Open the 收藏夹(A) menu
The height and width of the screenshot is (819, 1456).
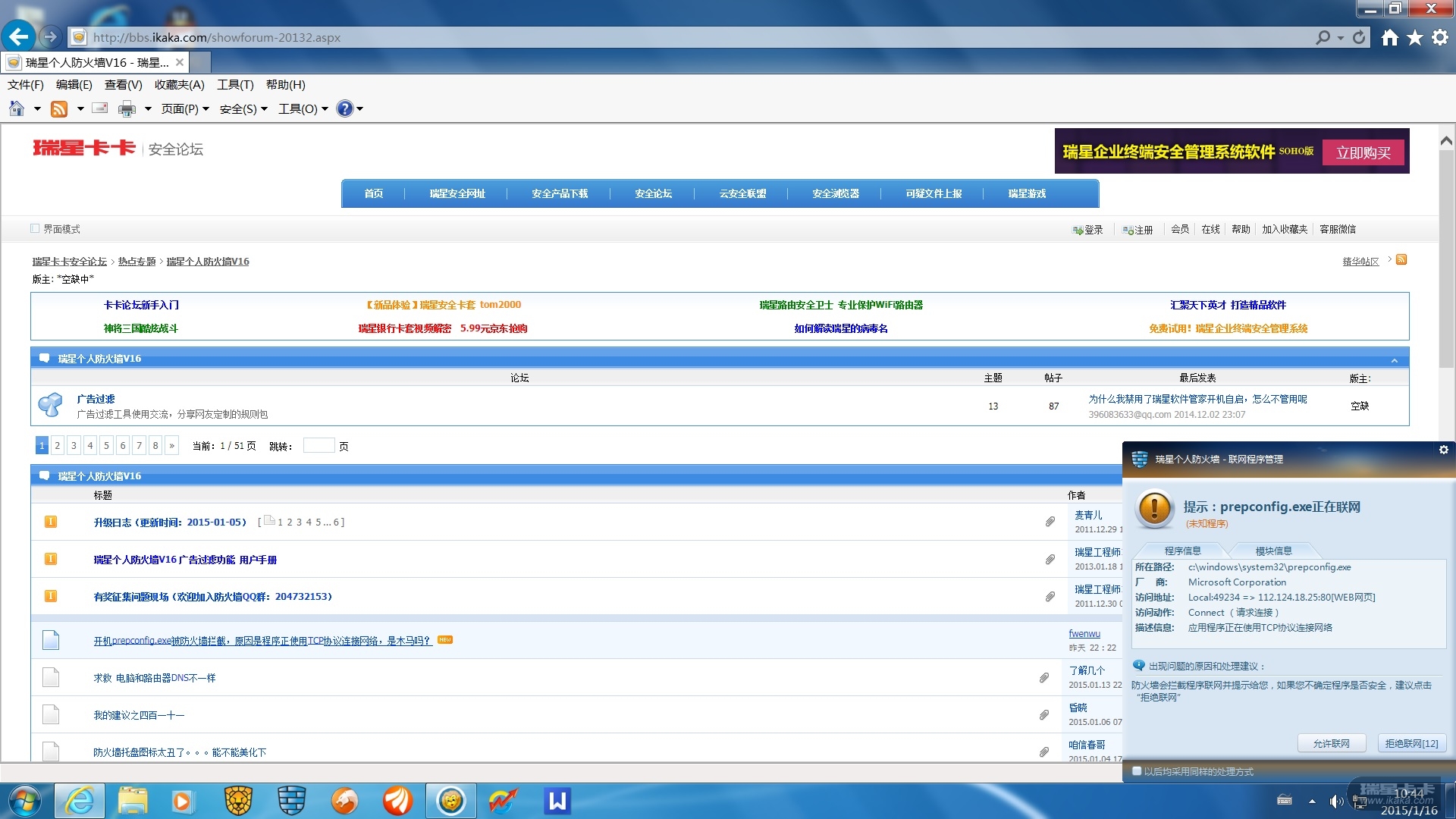click(x=179, y=85)
